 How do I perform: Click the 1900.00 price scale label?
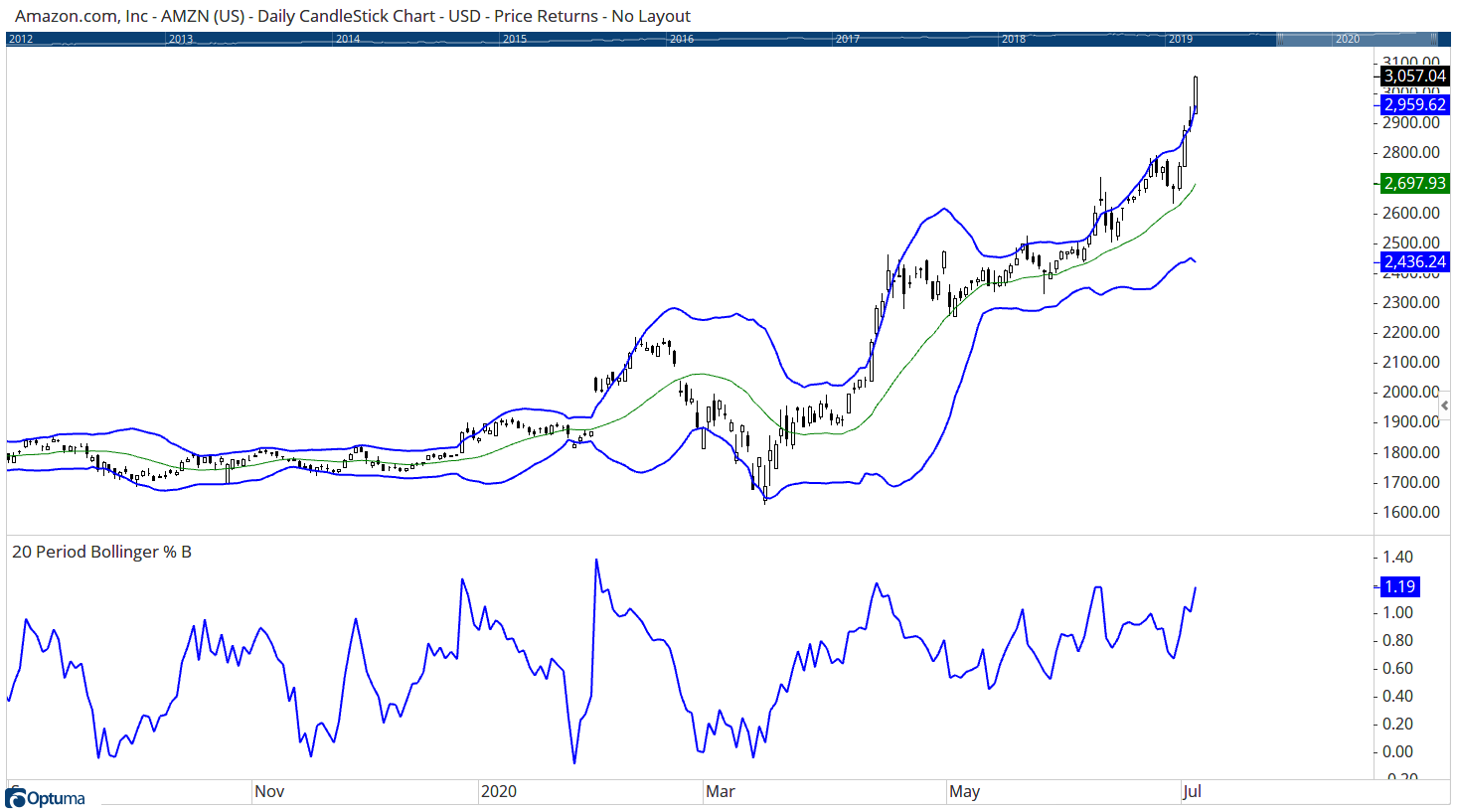(x=1411, y=421)
